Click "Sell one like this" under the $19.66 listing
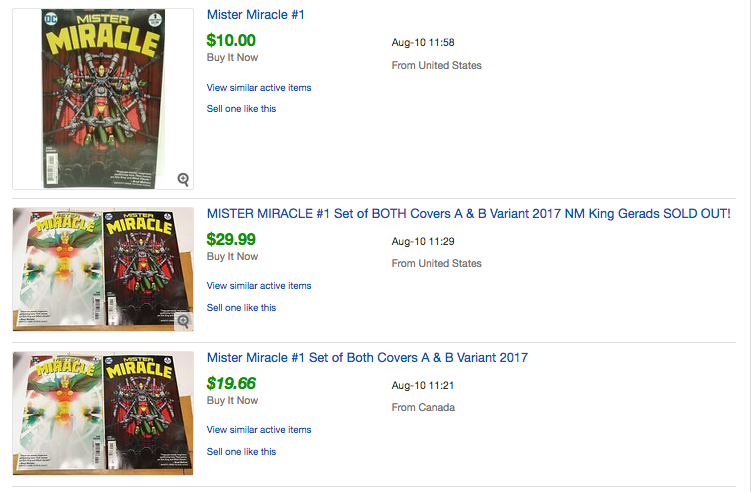Viewport: 751px width, 492px height. click(x=241, y=452)
